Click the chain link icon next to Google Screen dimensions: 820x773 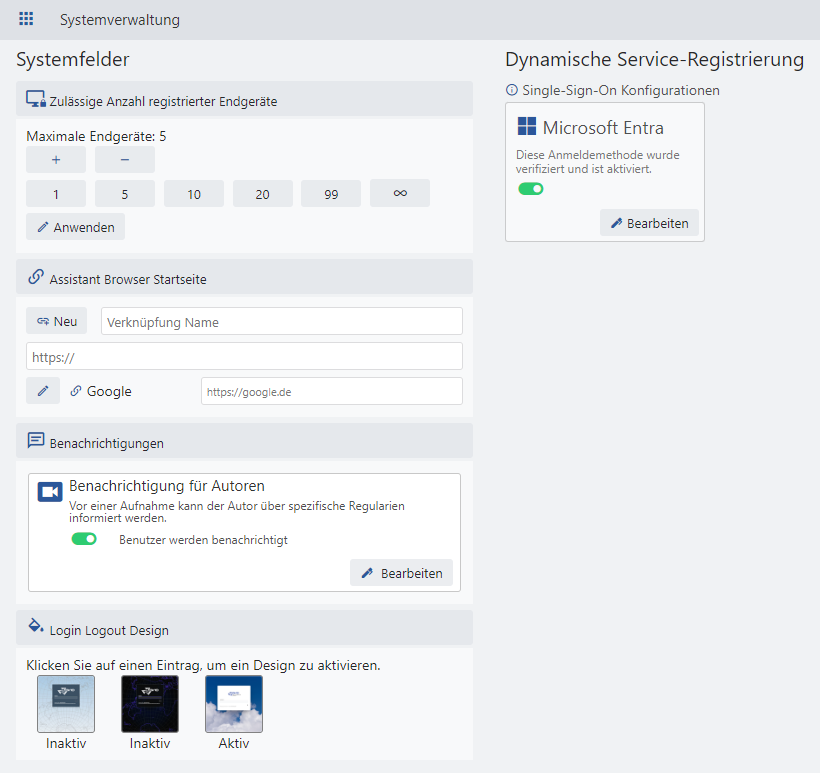(x=76, y=391)
